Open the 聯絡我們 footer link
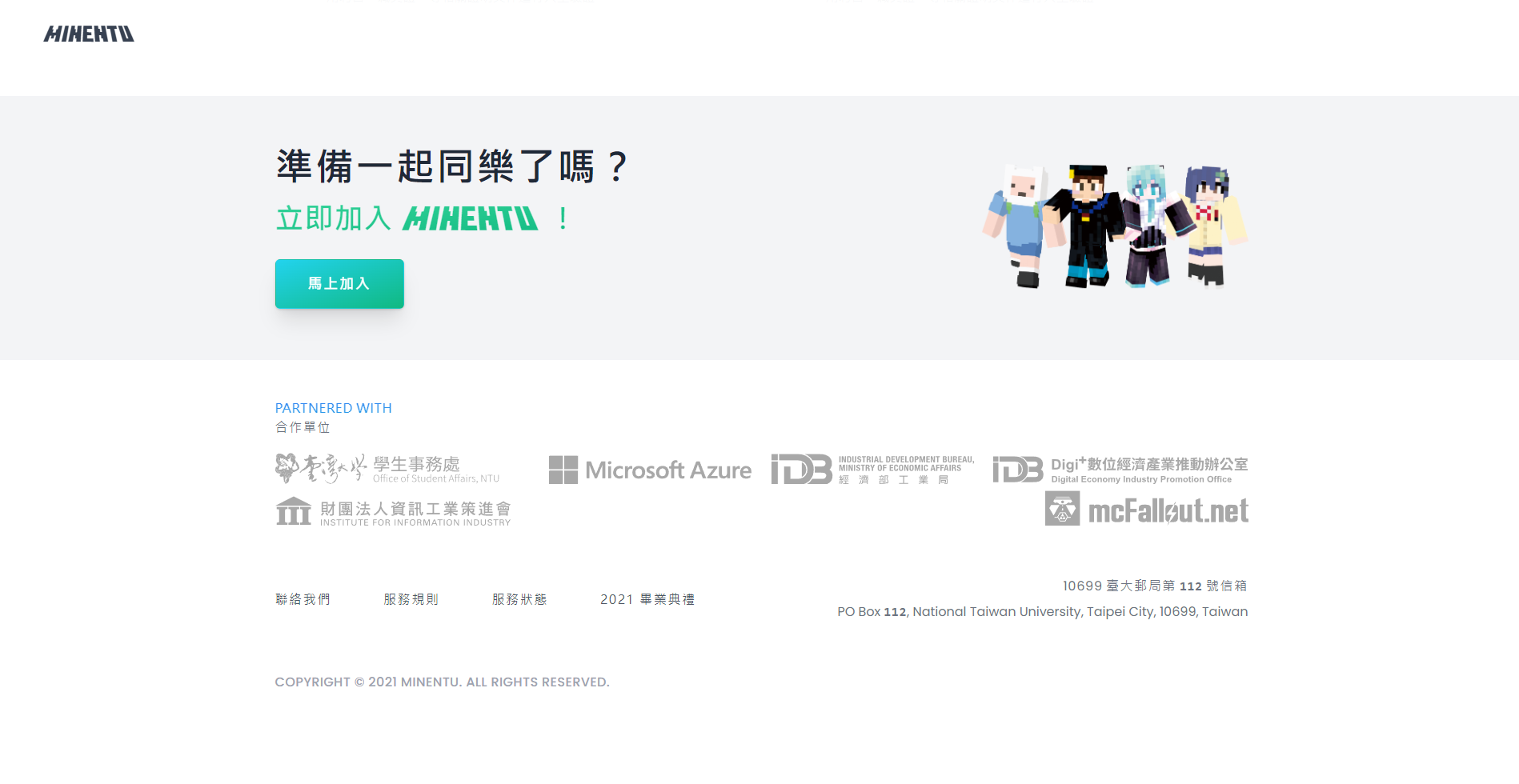This screenshot has width=1519, height=784. (x=303, y=599)
